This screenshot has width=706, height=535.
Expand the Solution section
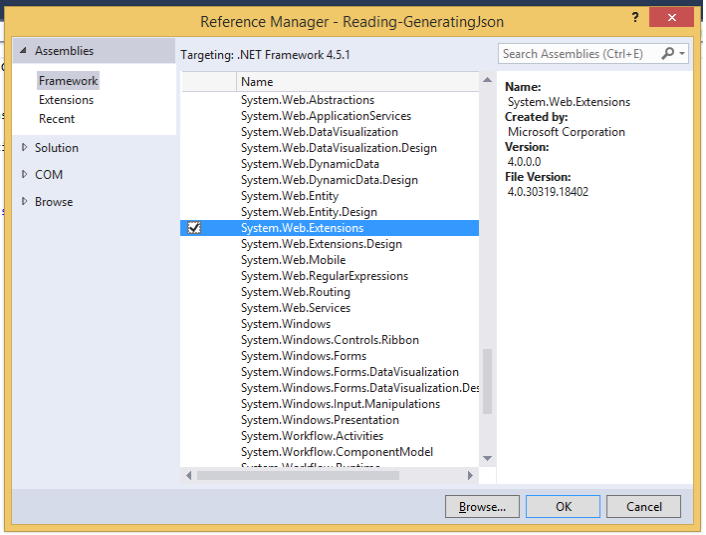coord(25,148)
